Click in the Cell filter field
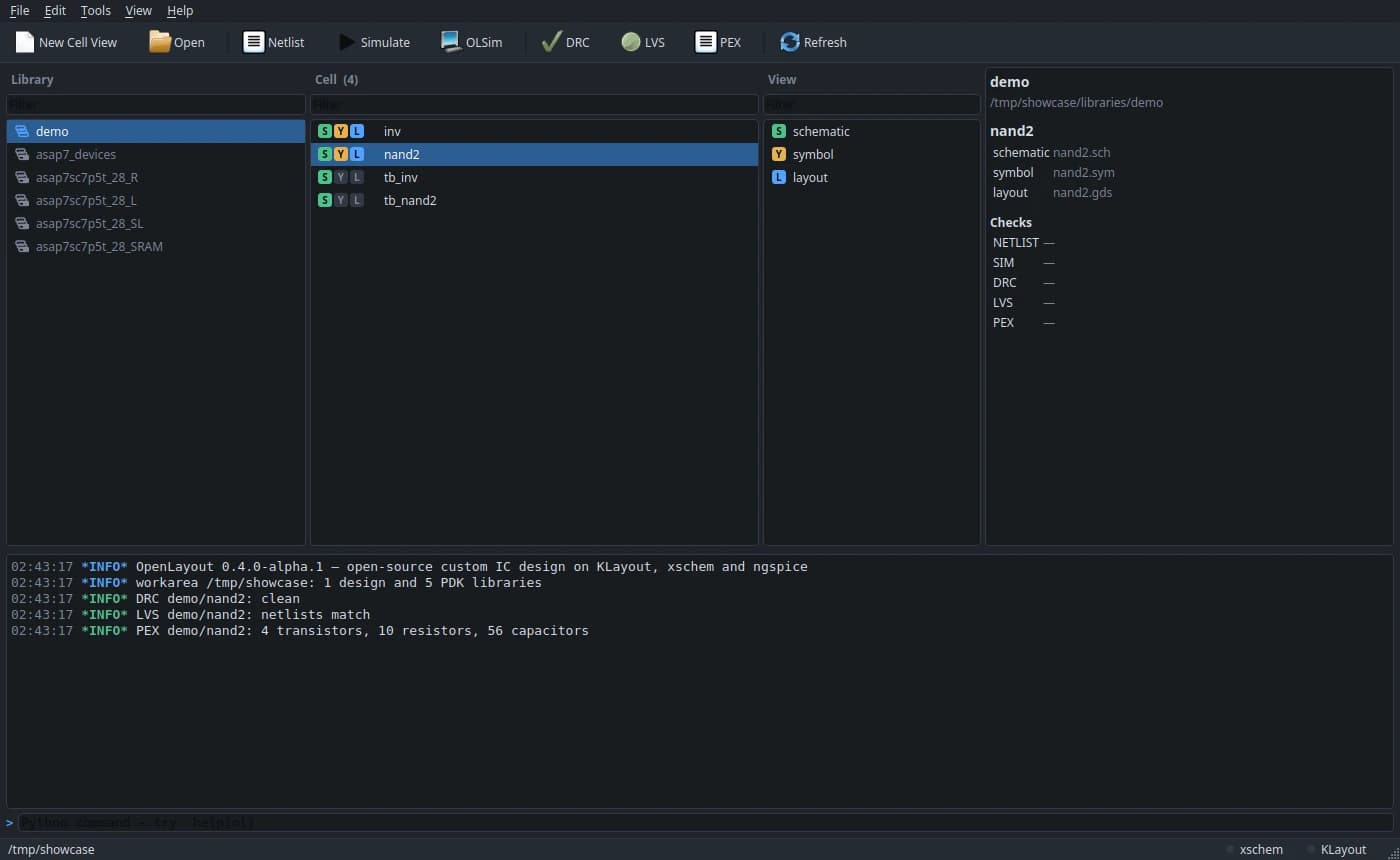The height and width of the screenshot is (860, 1400). coord(534,104)
